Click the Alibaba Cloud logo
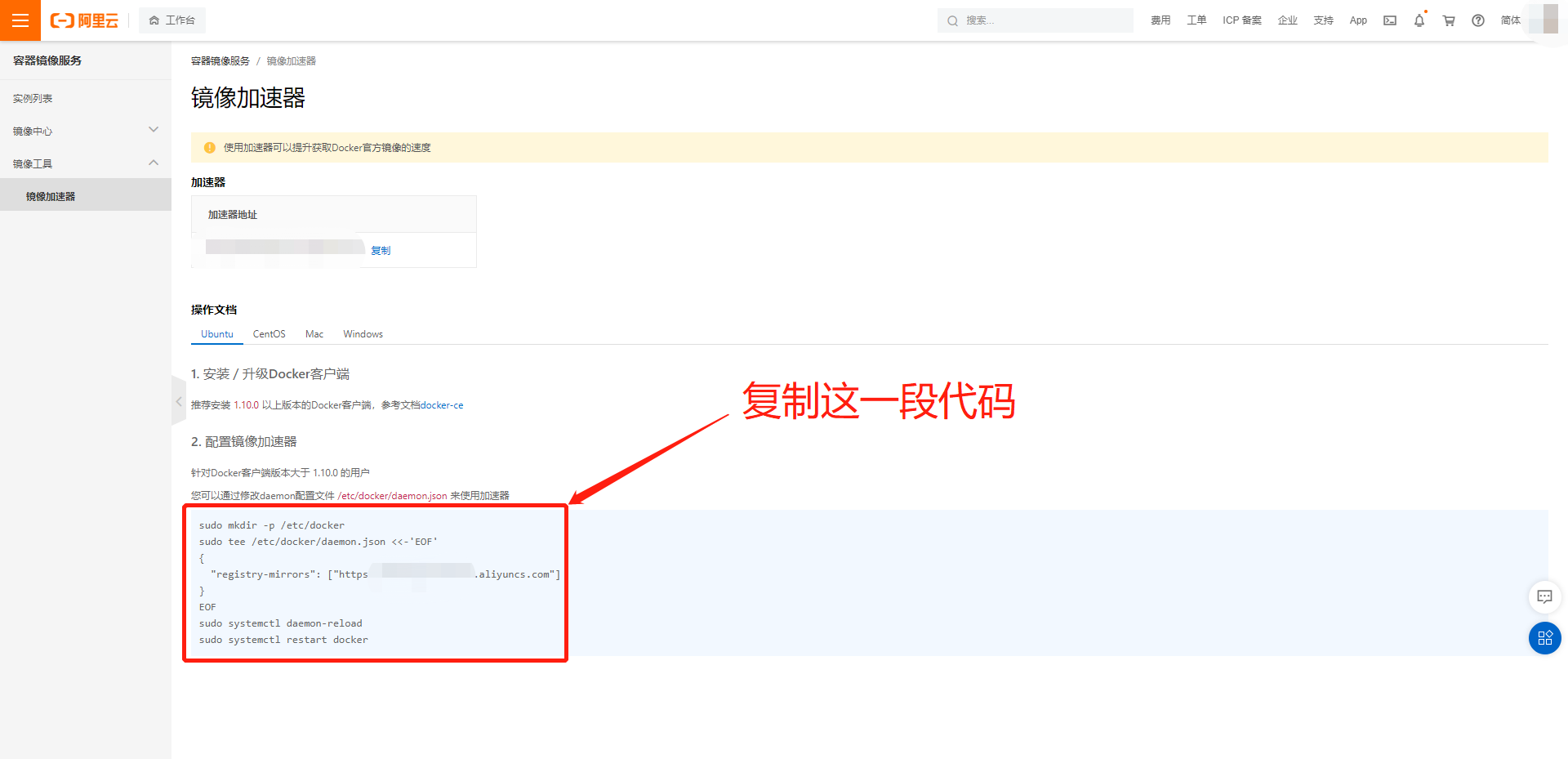The image size is (1568, 759). (84, 20)
